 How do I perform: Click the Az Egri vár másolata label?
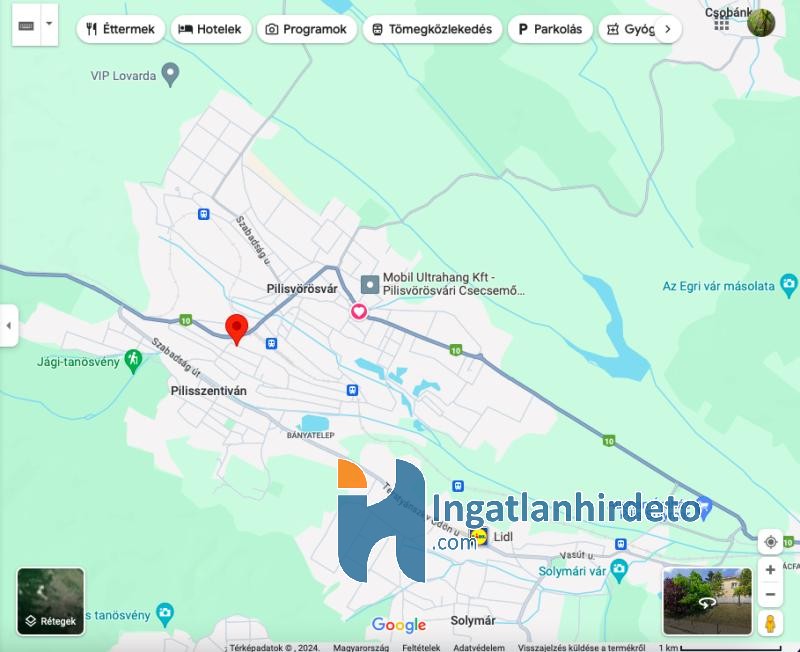718,286
